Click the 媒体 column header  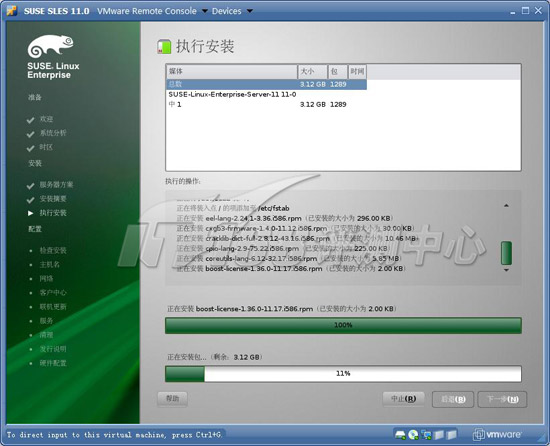coord(232,72)
